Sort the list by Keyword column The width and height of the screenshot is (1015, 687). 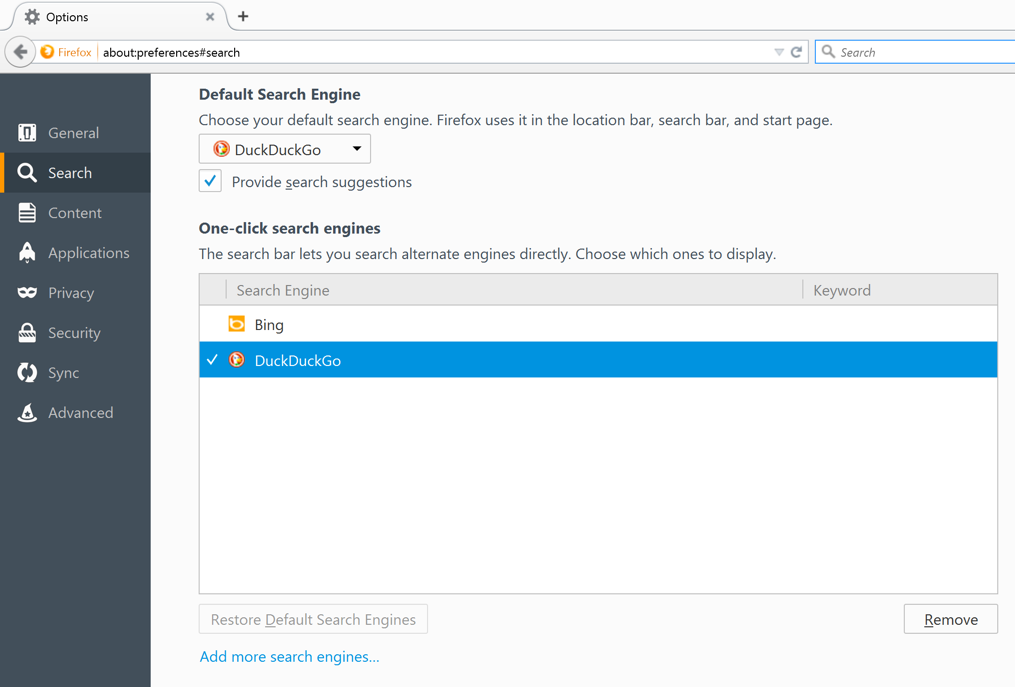tap(841, 290)
